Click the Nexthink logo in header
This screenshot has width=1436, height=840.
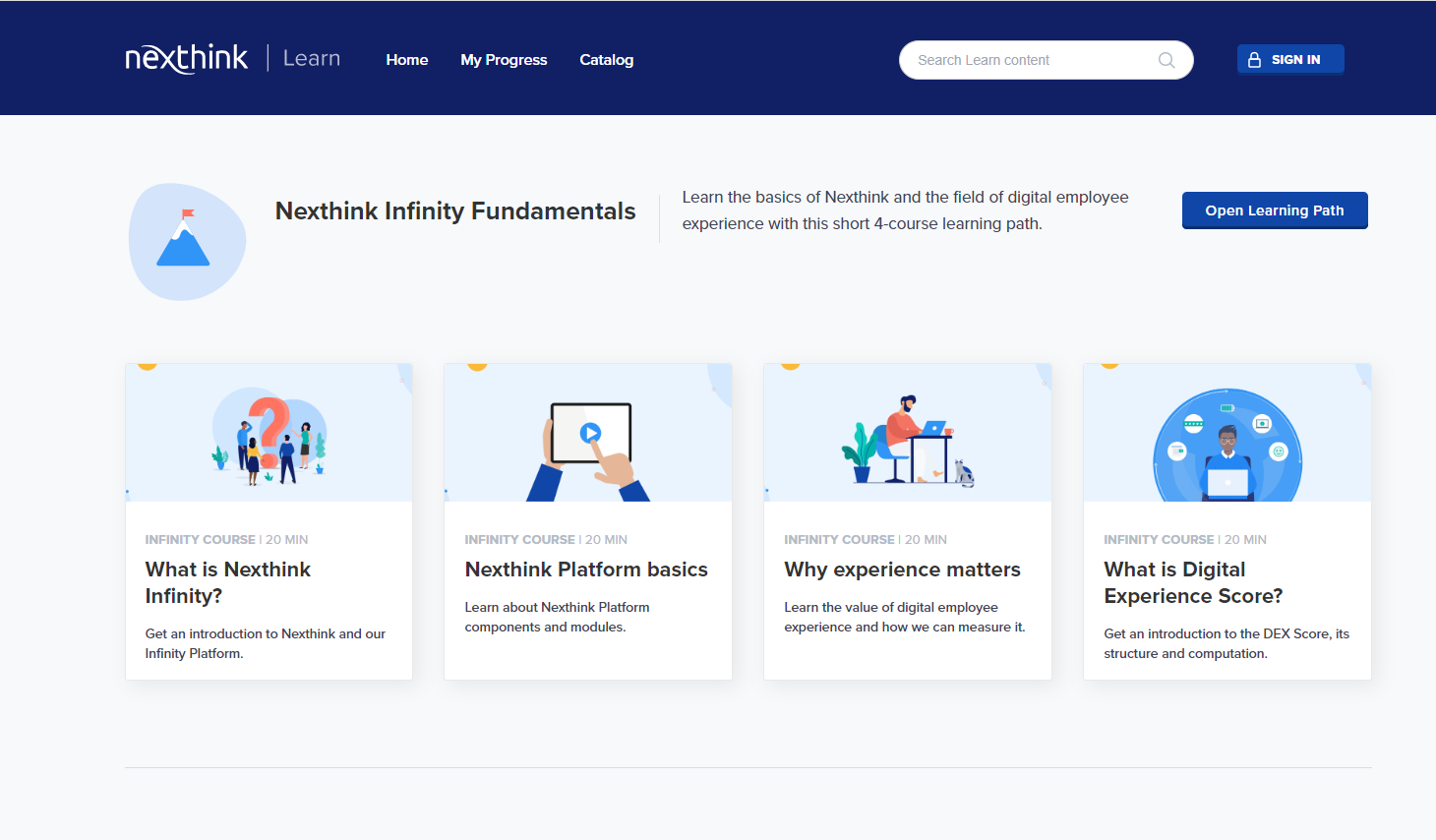(187, 59)
